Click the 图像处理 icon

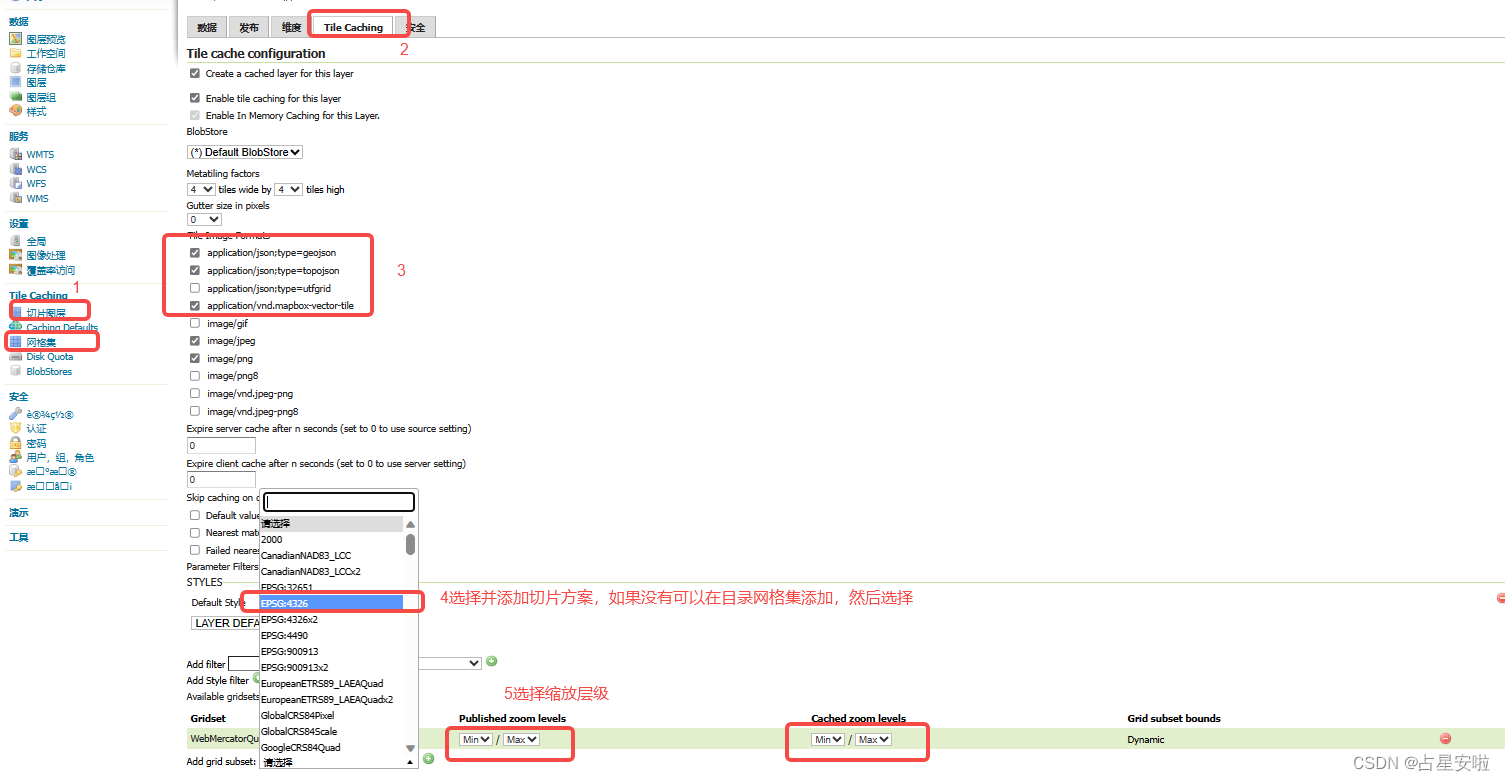[15, 256]
